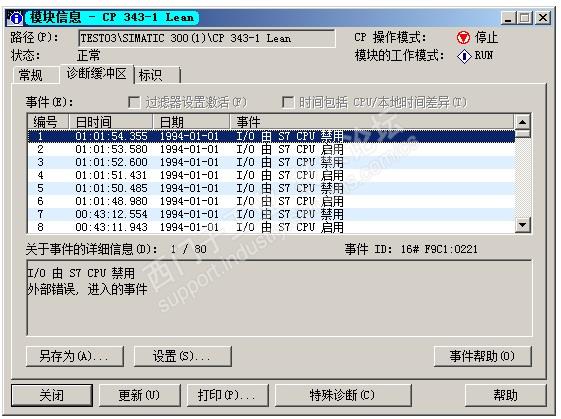Select event row 6 at 01:01:48.980
The image size is (561, 419).
tap(271, 201)
